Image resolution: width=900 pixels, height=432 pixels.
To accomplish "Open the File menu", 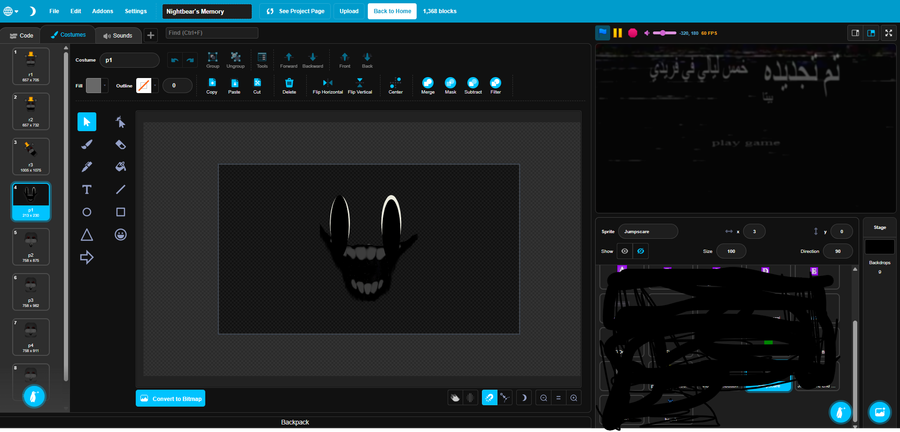I will 54,11.
